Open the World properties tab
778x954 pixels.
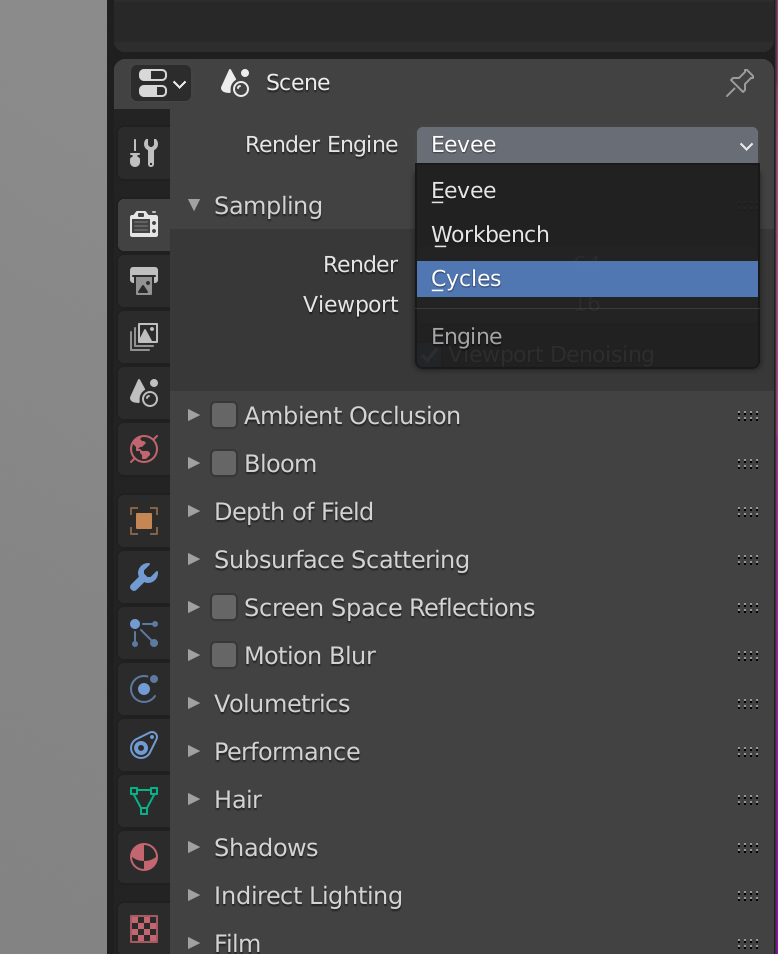pyautogui.click(x=144, y=449)
